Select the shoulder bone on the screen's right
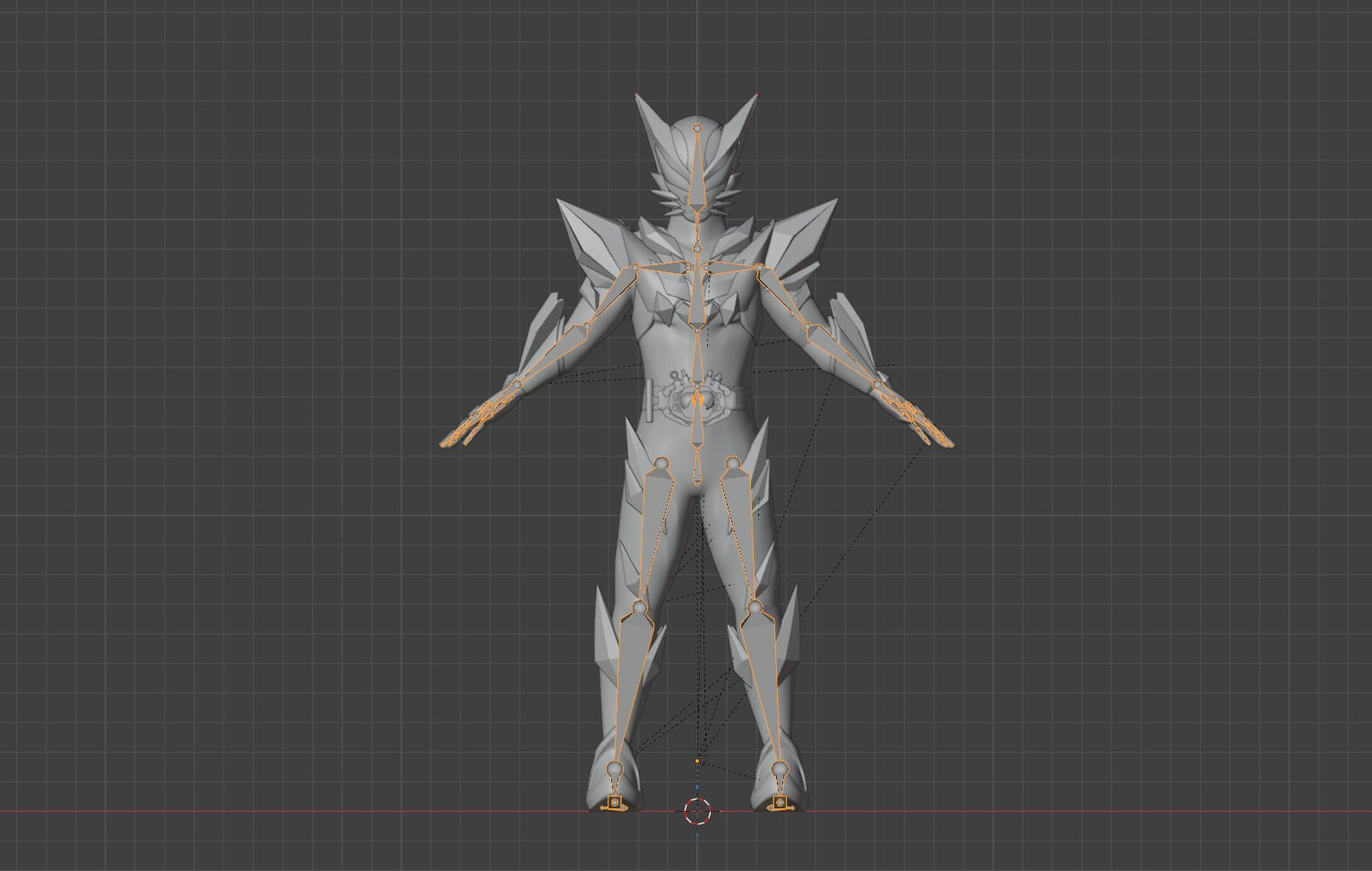Viewport: 1372px width, 871px height. pyautogui.click(x=732, y=267)
